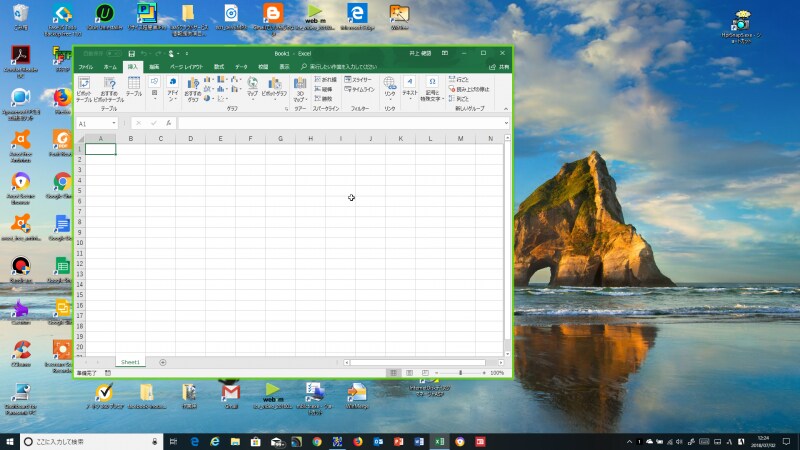
Task: Switch to the ホーム (Home) ribbon tab
Action: coord(110,66)
